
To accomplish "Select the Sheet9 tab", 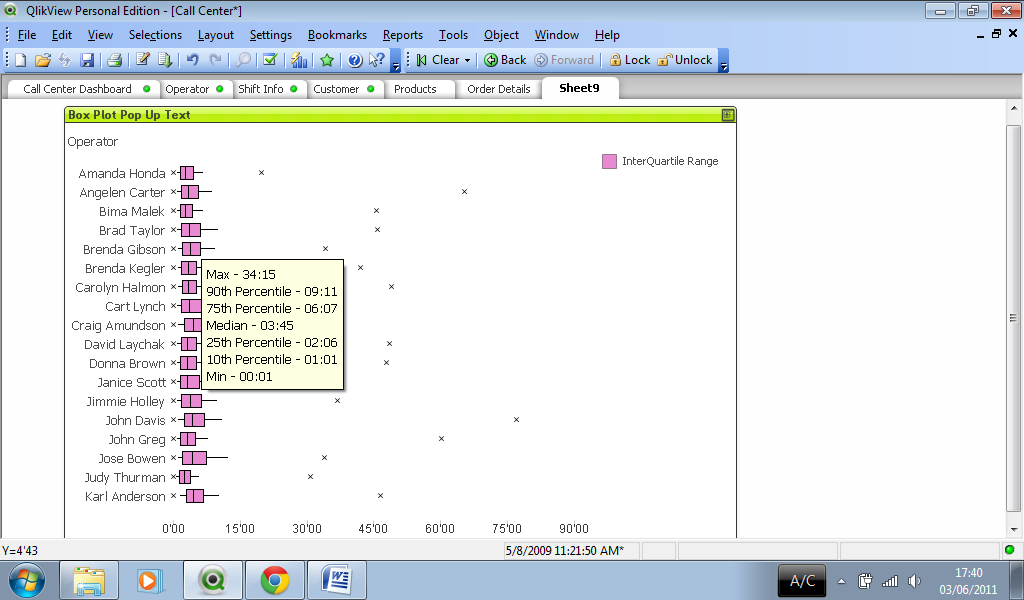I will click(x=579, y=88).
